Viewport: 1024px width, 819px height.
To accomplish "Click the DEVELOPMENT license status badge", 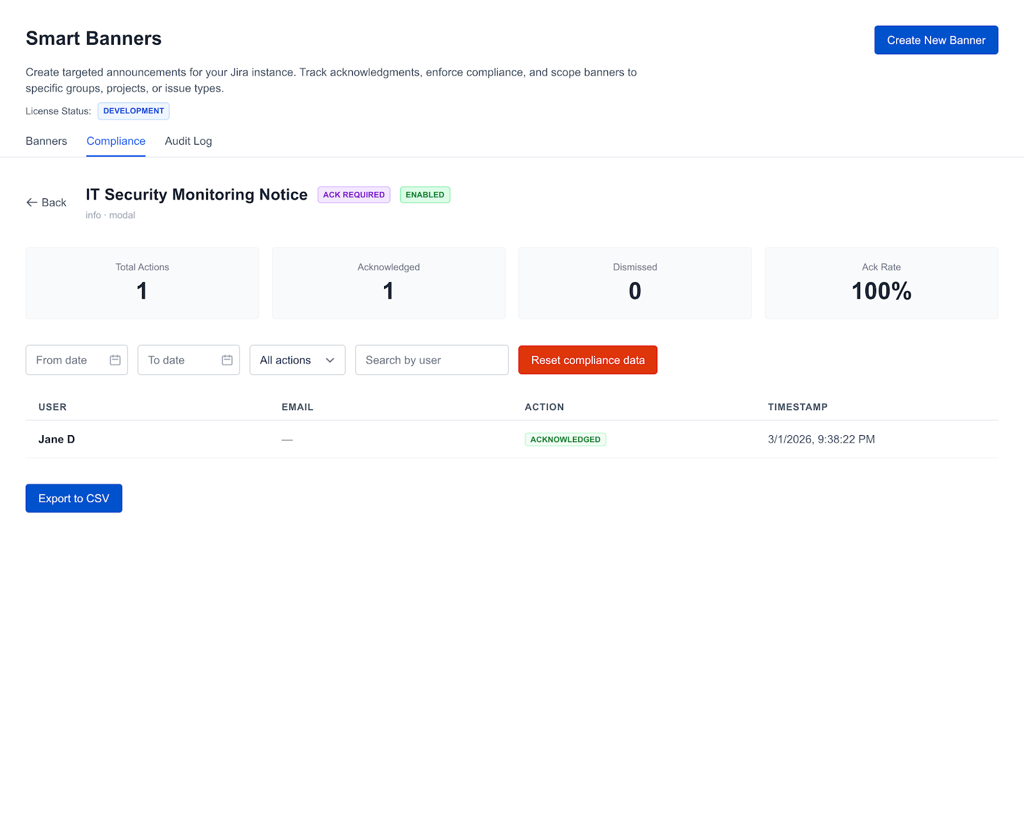I will (x=133, y=111).
